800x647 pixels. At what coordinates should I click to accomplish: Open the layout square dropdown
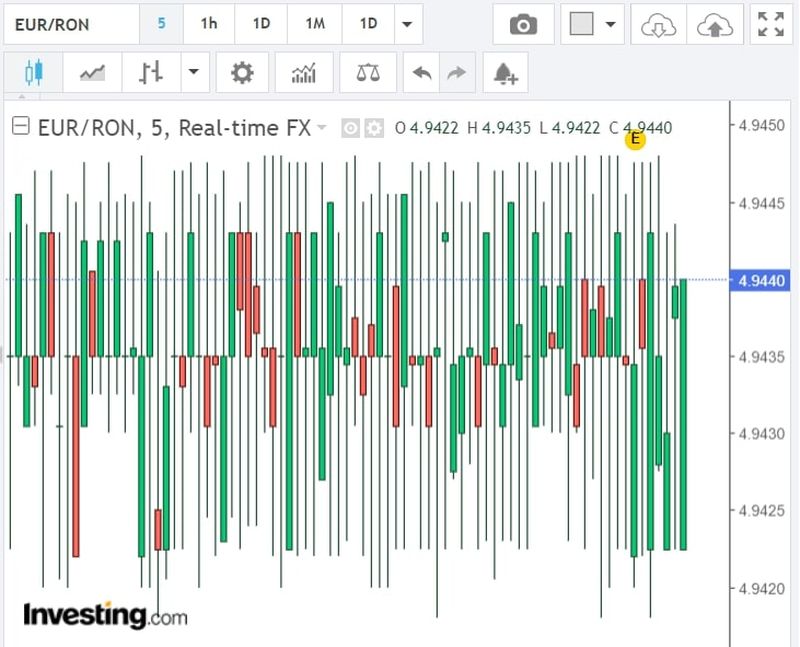point(594,24)
